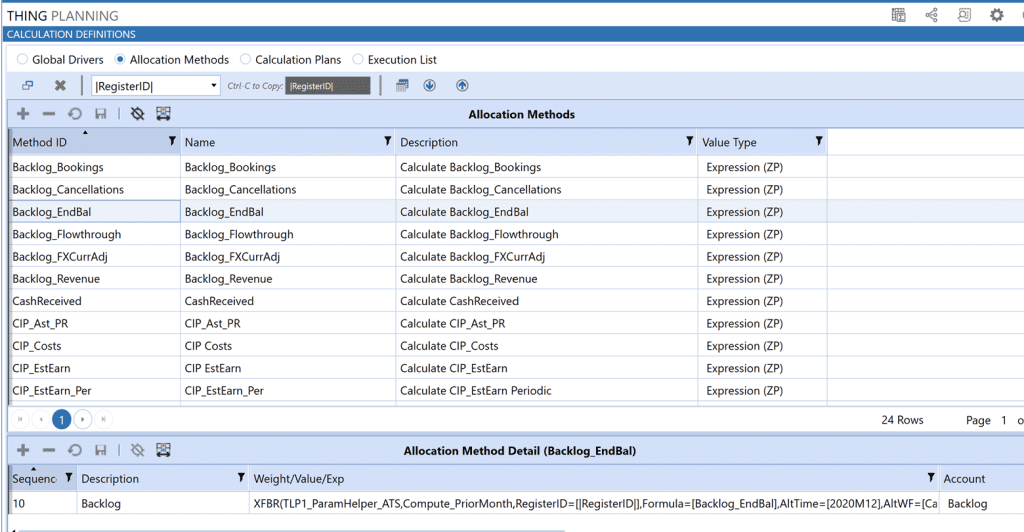
Task: Filter the Name column
Action: click(387, 141)
